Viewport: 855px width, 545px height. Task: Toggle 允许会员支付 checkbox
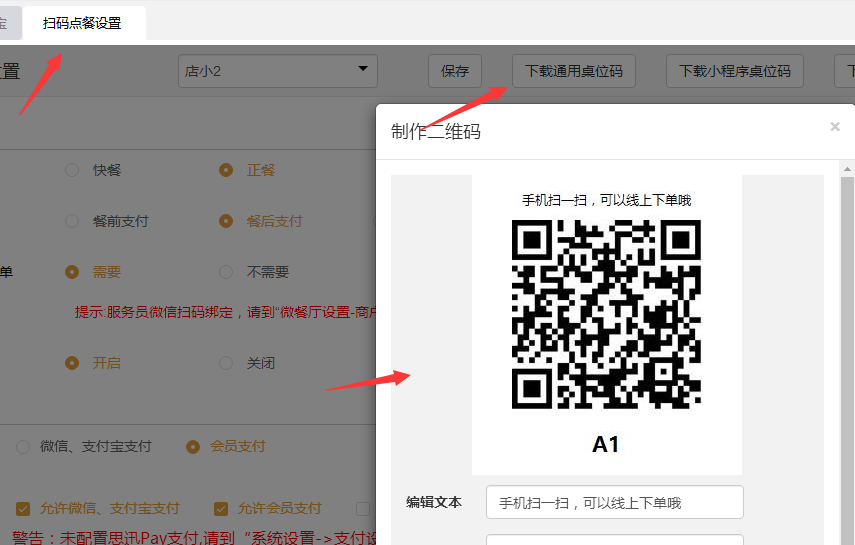(x=221, y=508)
